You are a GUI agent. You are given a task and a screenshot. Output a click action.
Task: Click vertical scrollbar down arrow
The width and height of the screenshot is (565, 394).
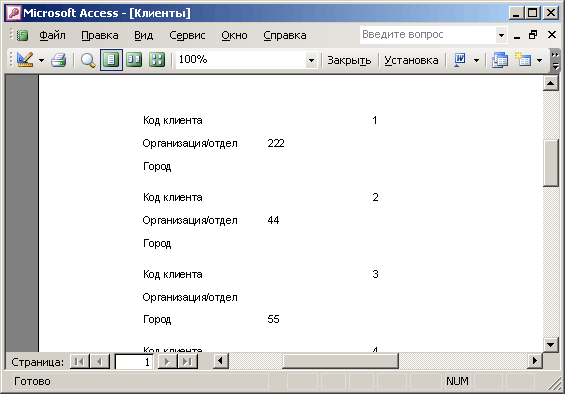[x=551, y=345]
